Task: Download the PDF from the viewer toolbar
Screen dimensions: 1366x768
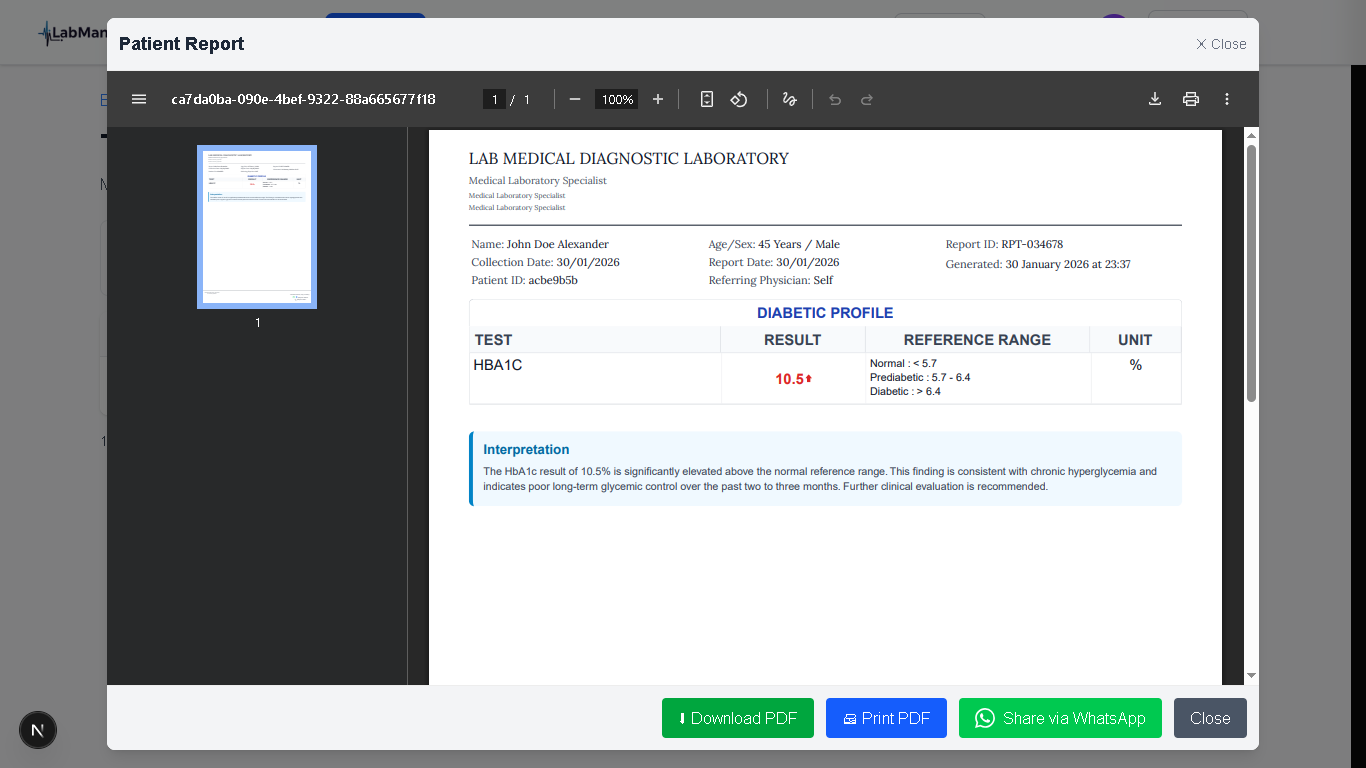Action: [x=1155, y=99]
